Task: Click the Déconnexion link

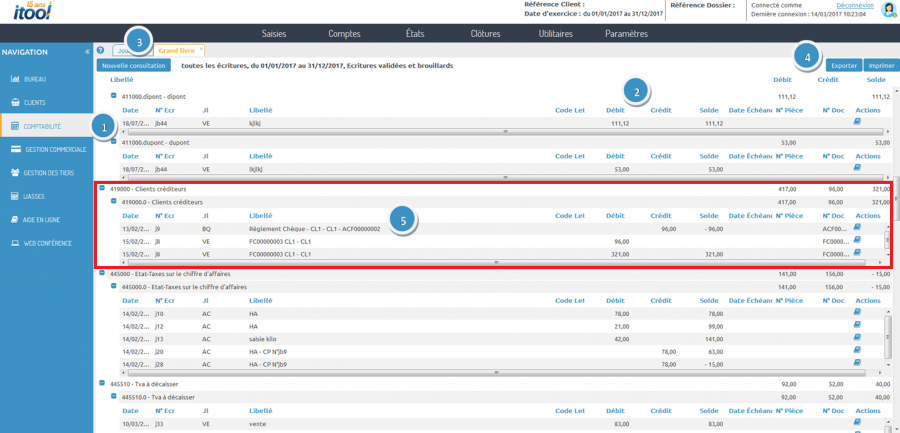Action: pos(855,5)
